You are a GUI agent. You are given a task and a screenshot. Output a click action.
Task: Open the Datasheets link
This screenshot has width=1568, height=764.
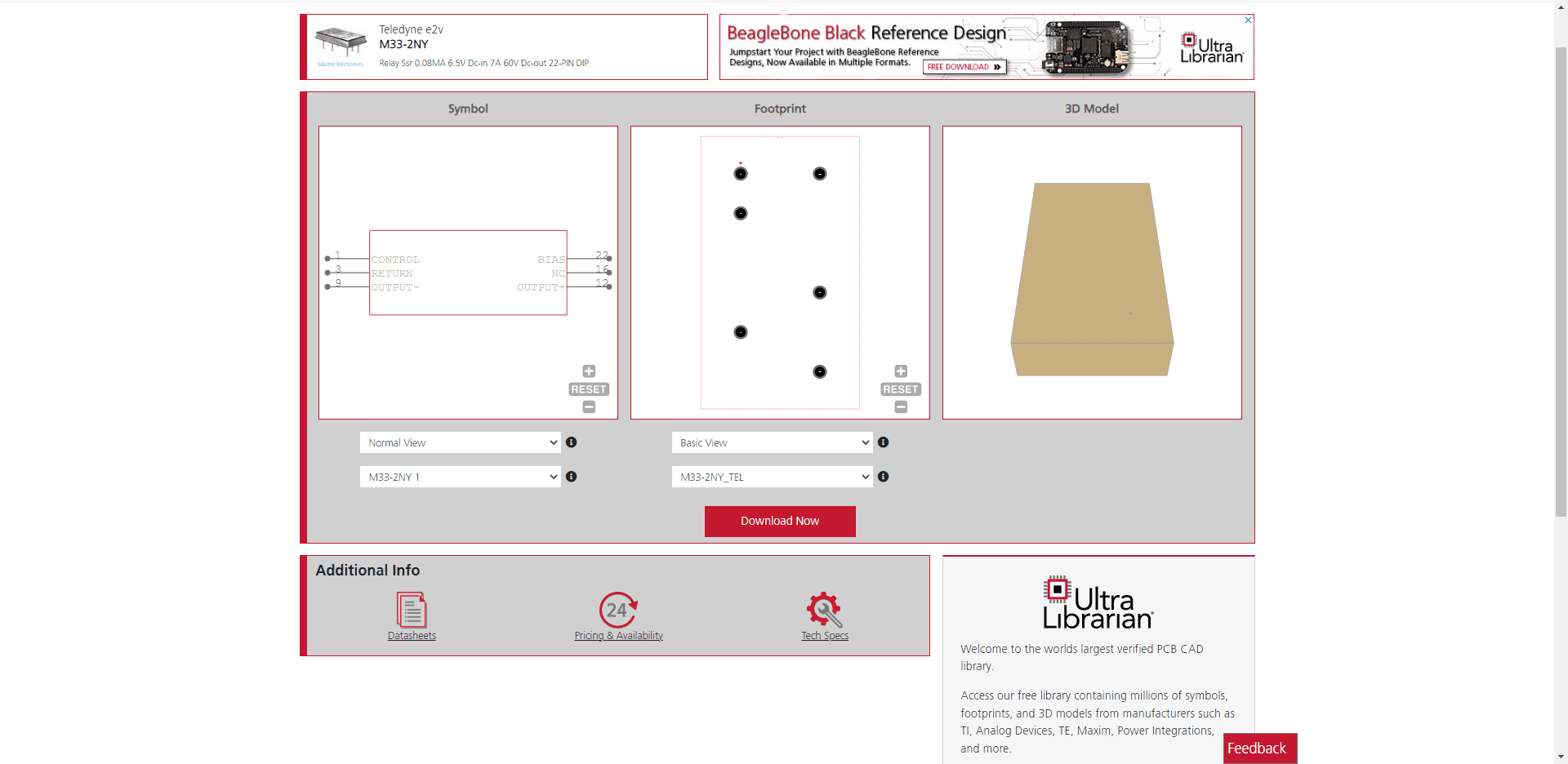click(x=412, y=636)
